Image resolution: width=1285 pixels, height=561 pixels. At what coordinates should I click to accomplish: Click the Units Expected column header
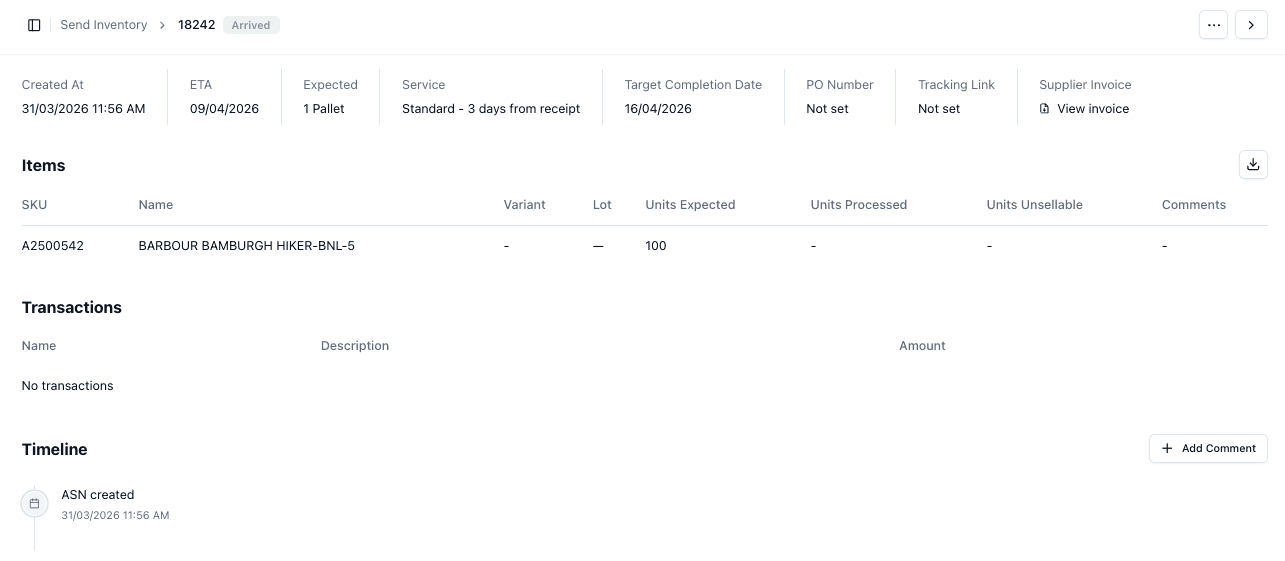coord(690,205)
